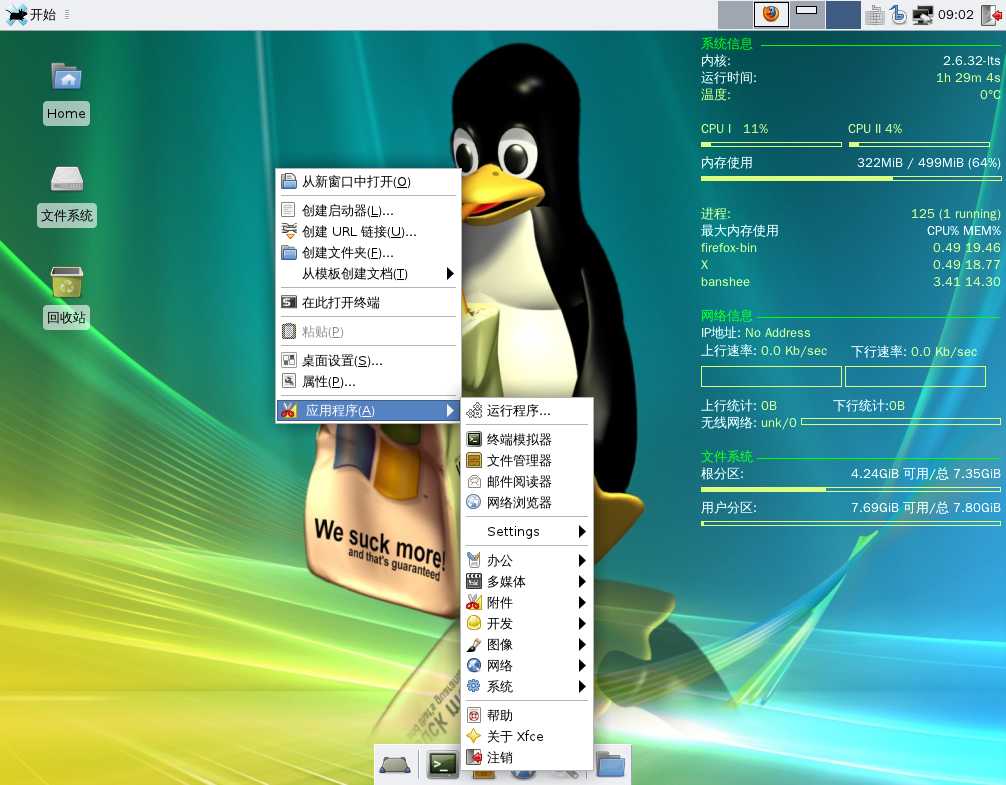Expand the 图像 graphics submenu
Viewport: 1006px width, 785px height.
point(527,645)
